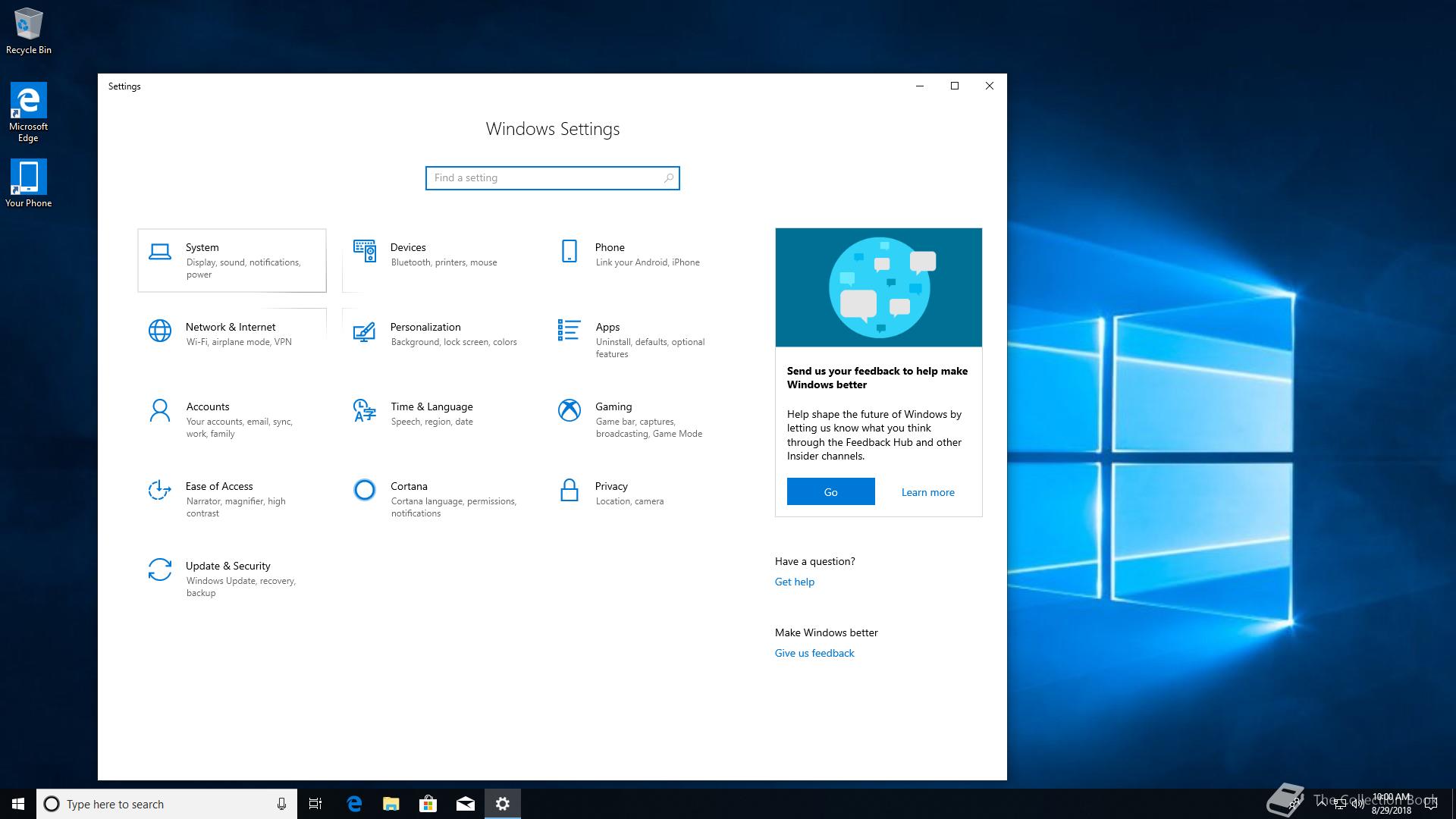The image size is (1456, 819).
Task: Click the Find a setting search box
Action: click(552, 178)
